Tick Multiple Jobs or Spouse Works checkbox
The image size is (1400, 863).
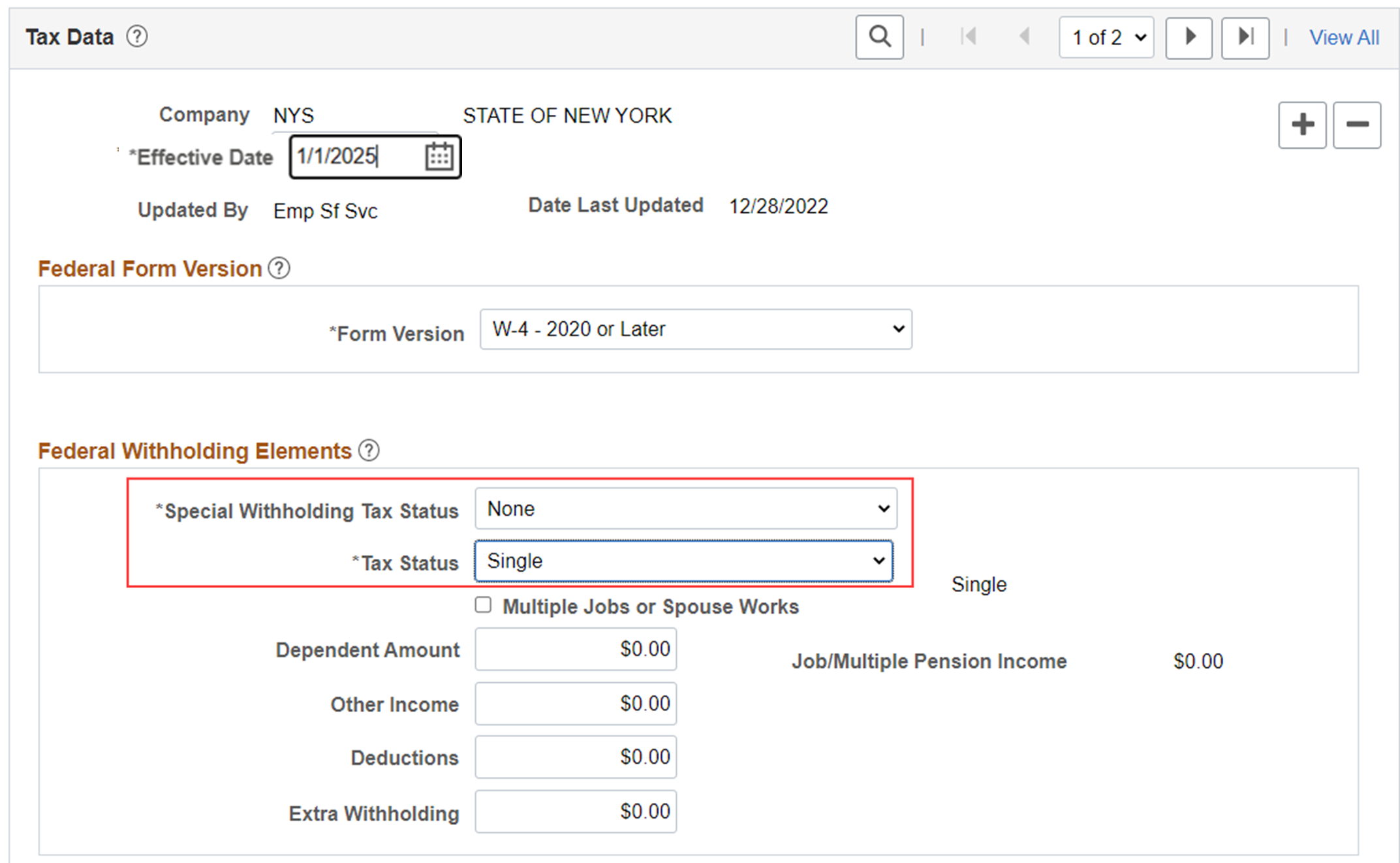[483, 605]
